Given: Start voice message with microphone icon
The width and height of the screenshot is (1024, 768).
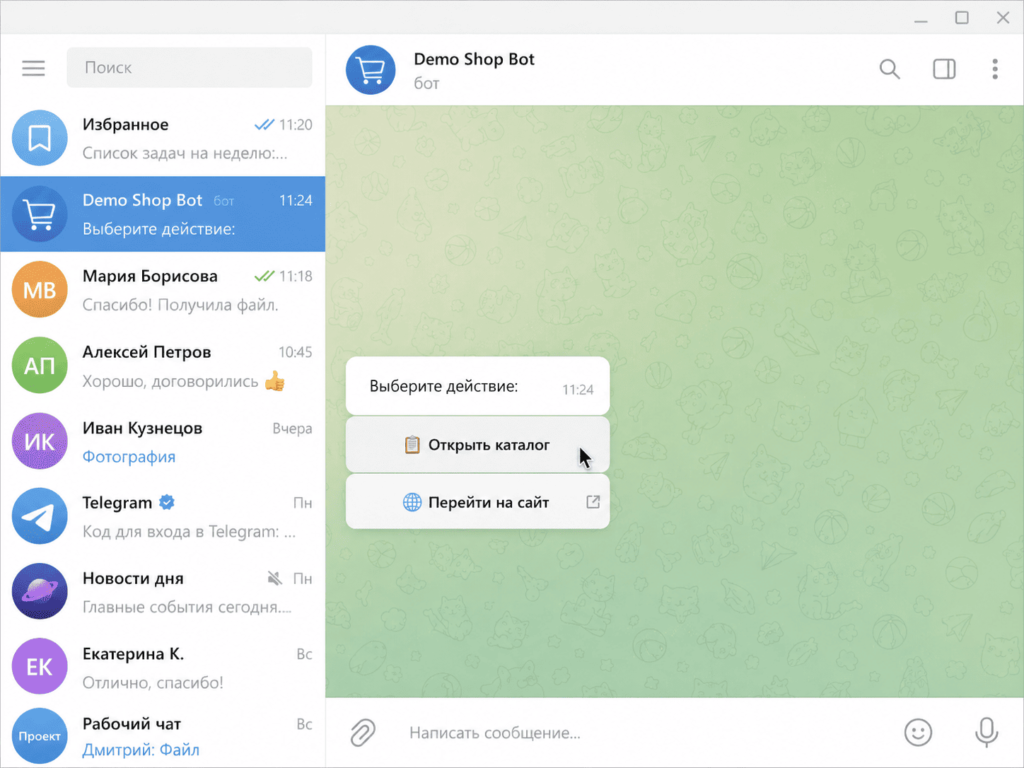Looking at the screenshot, I should pyautogui.click(x=986, y=732).
